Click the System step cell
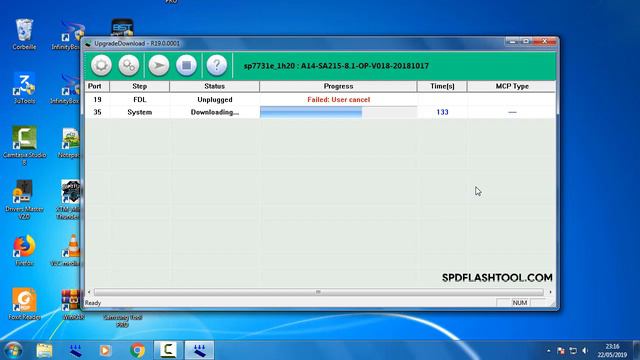Screen dimensions: 640x360 tap(140, 112)
